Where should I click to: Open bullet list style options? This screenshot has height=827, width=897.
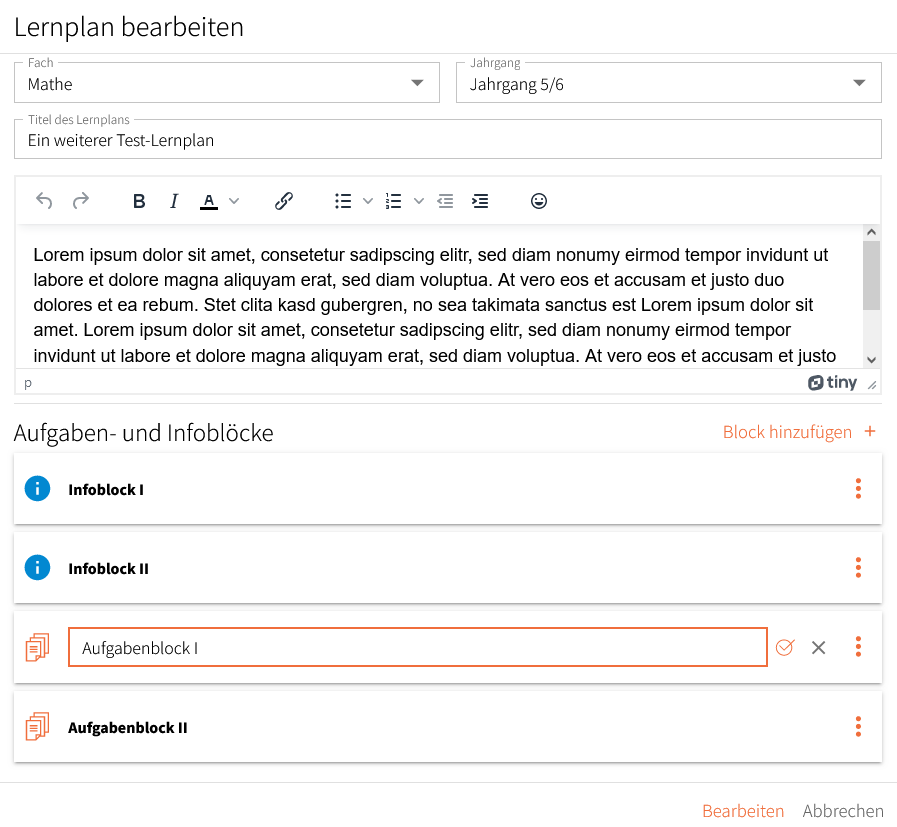coord(368,201)
